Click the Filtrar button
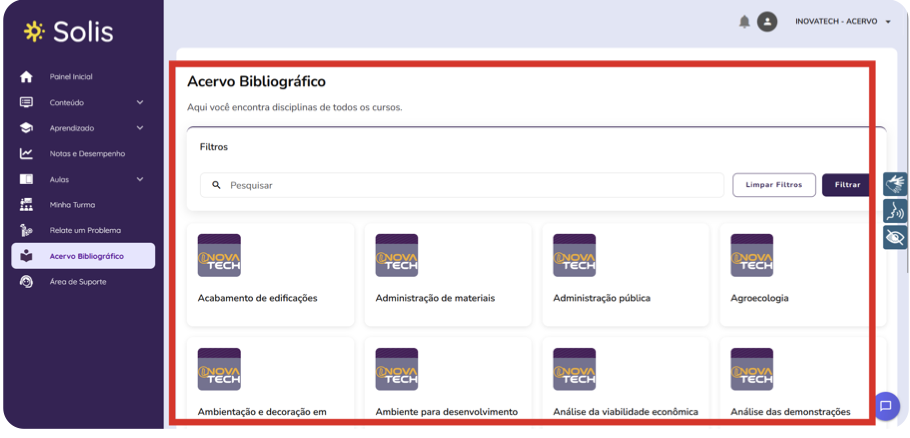Viewport: 910px width, 438px height. (847, 185)
